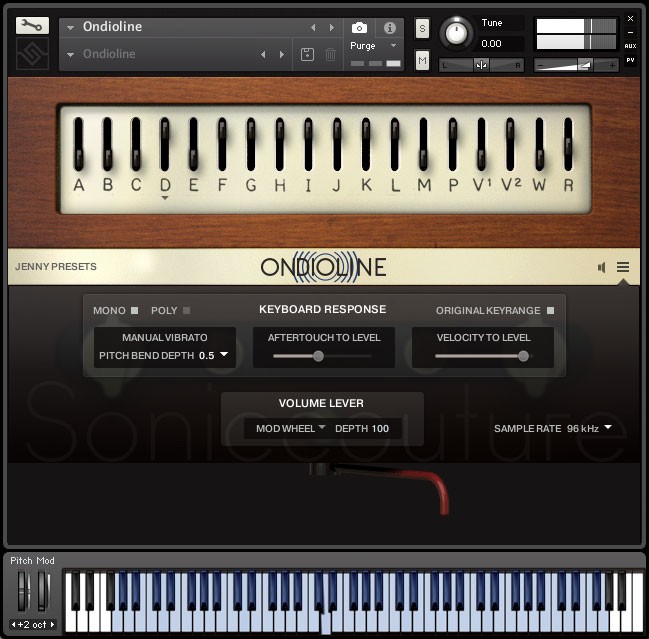Open JENNY PRESETS menu

tap(56, 267)
